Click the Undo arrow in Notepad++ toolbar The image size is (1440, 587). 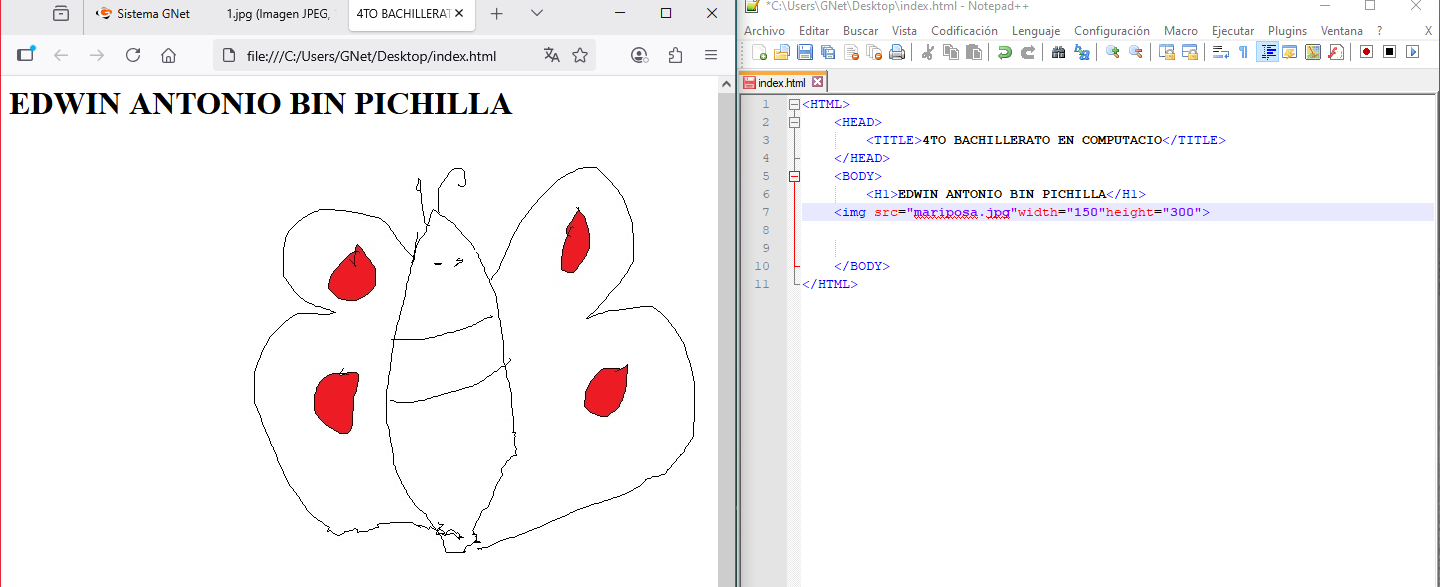1004,52
